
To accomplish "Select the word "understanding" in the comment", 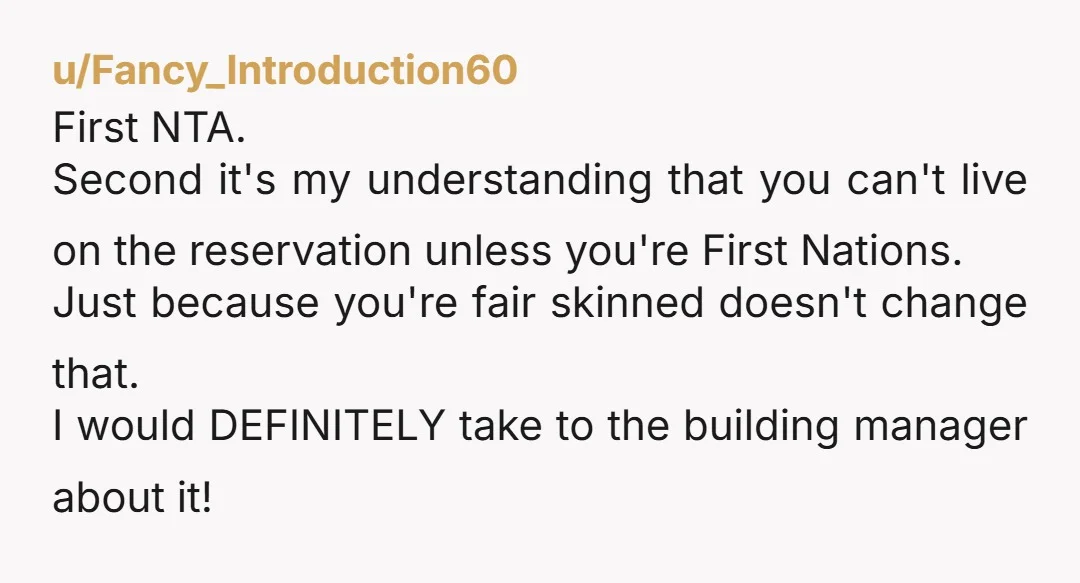I will click(509, 183).
